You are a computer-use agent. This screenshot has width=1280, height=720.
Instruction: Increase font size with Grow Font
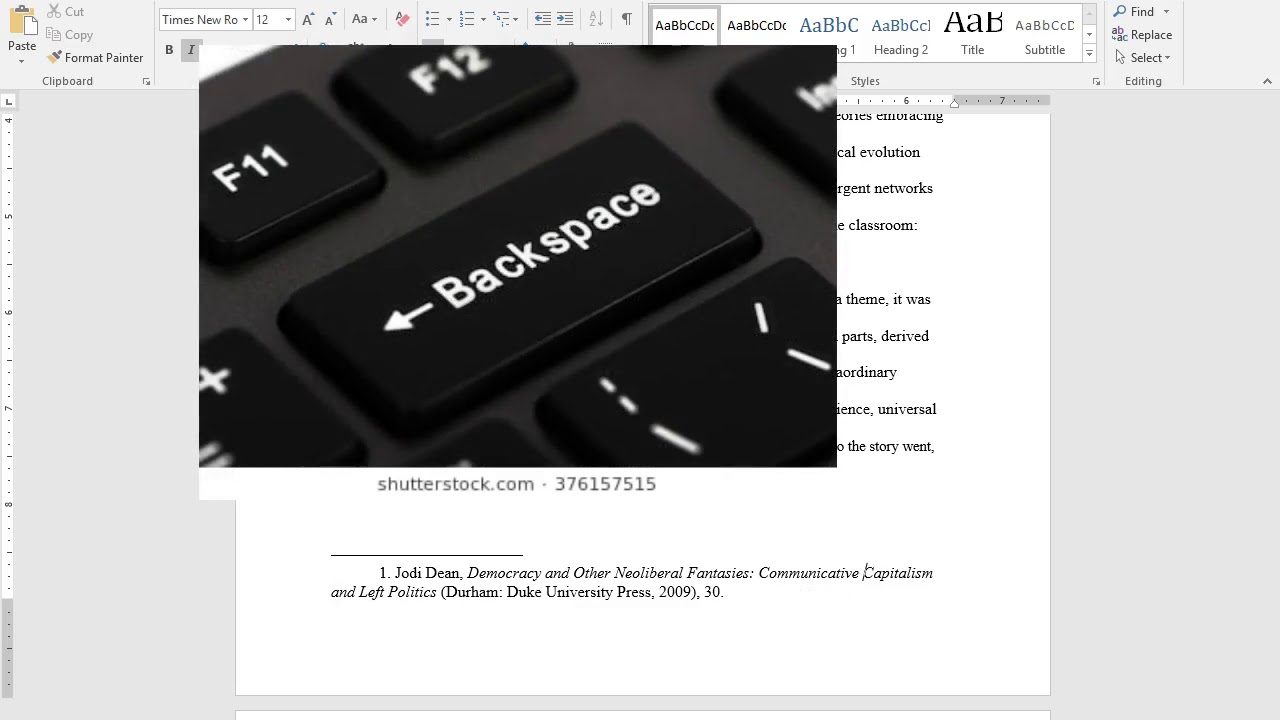coord(308,19)
